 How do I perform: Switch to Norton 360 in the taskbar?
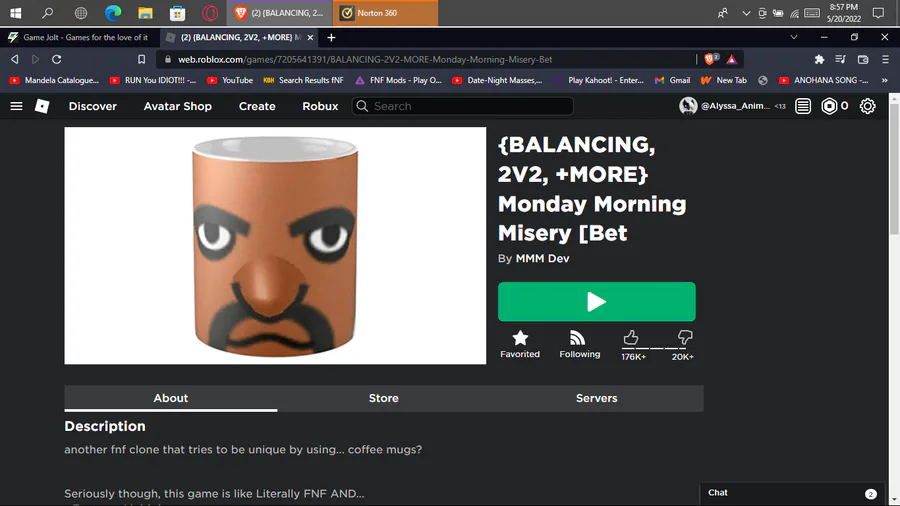tap(386, 13)
